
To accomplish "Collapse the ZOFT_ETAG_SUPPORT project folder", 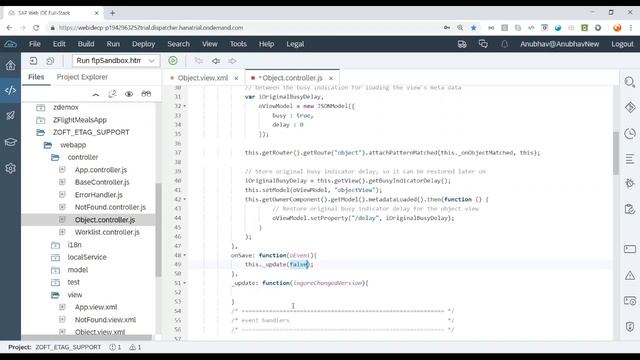I will coord(40,132).
